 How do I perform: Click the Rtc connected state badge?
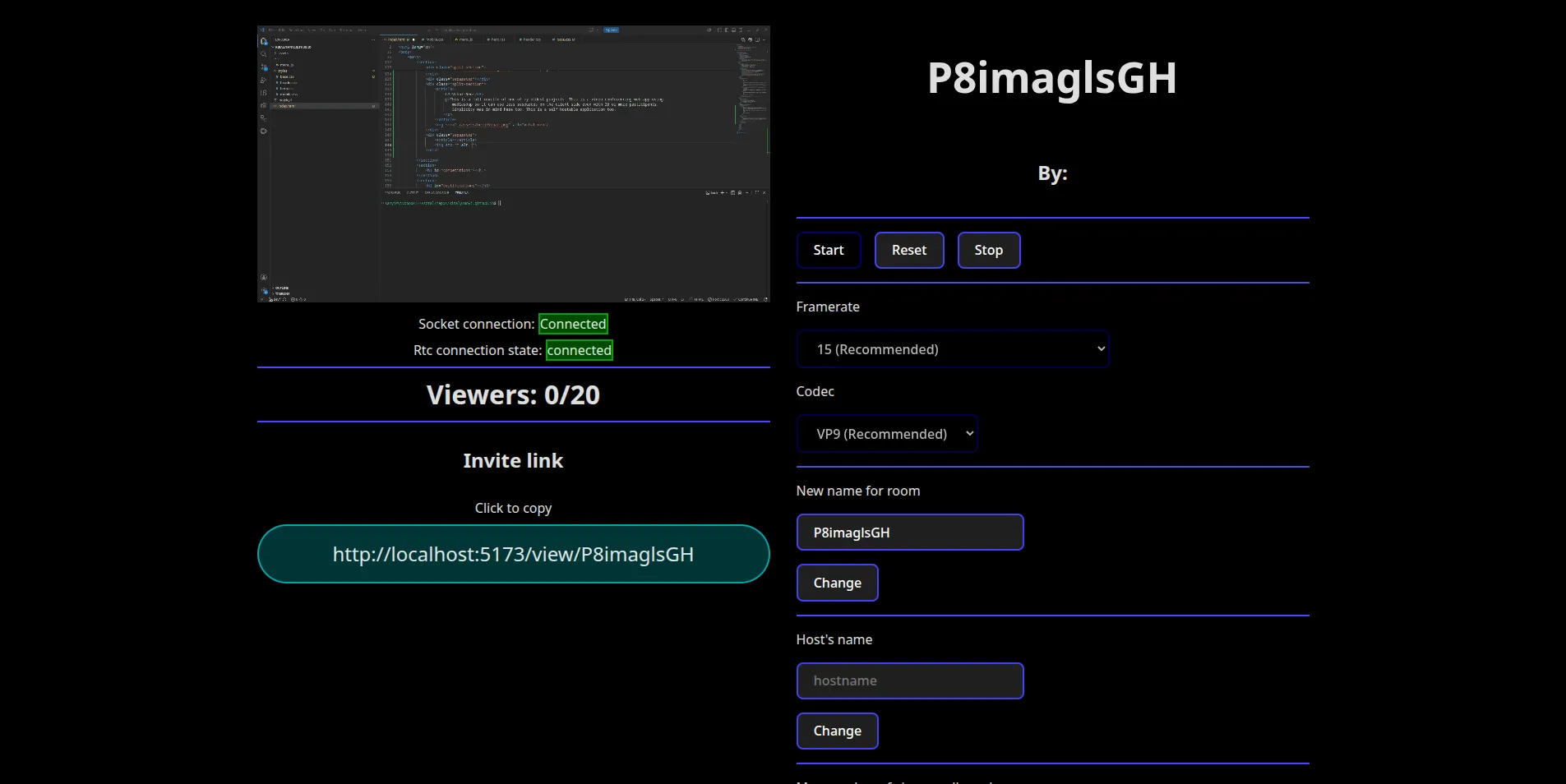580,350
